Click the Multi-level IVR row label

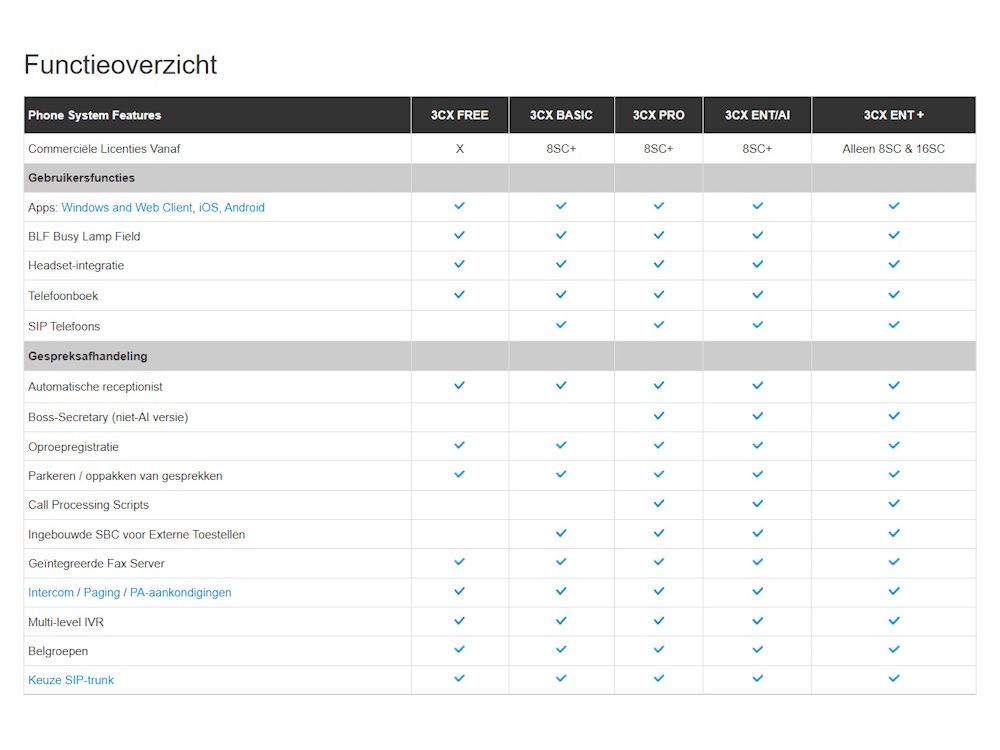coord(66,622)
